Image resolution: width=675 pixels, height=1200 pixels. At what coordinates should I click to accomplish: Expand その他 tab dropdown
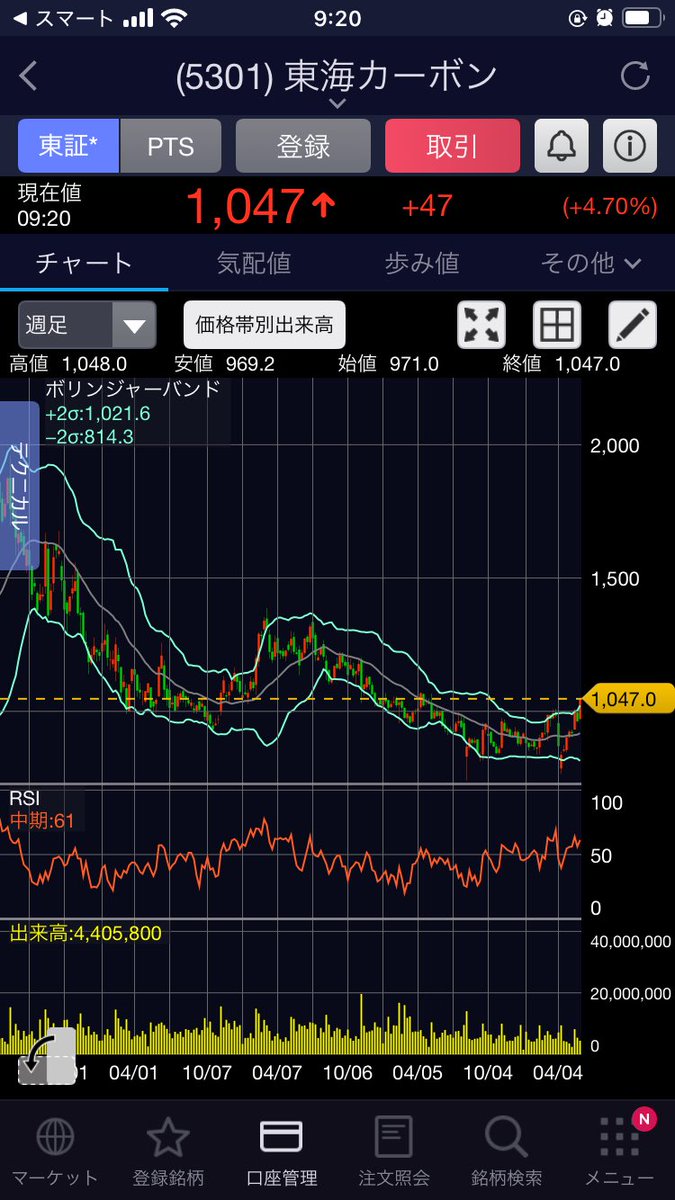pyautogui.click(x=592, y=263)
